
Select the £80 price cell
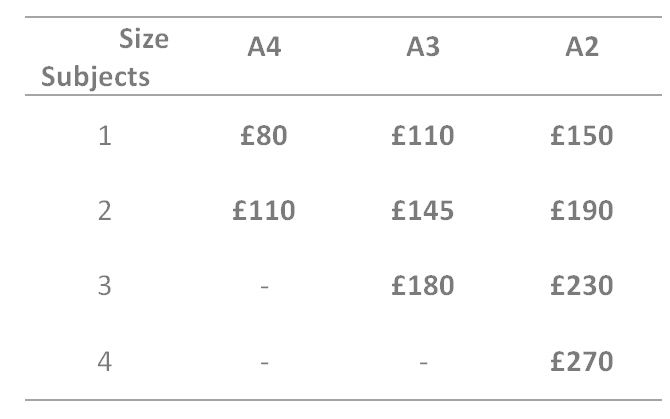tap(264, 136)
